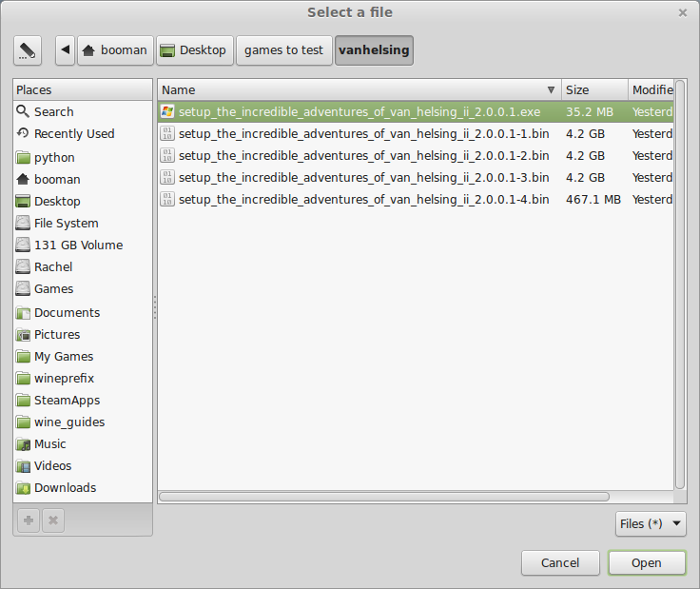Select the 2.0.0.1-4.bin file
This screenshot has width=700, height=589.
click(x=416, y=199)
